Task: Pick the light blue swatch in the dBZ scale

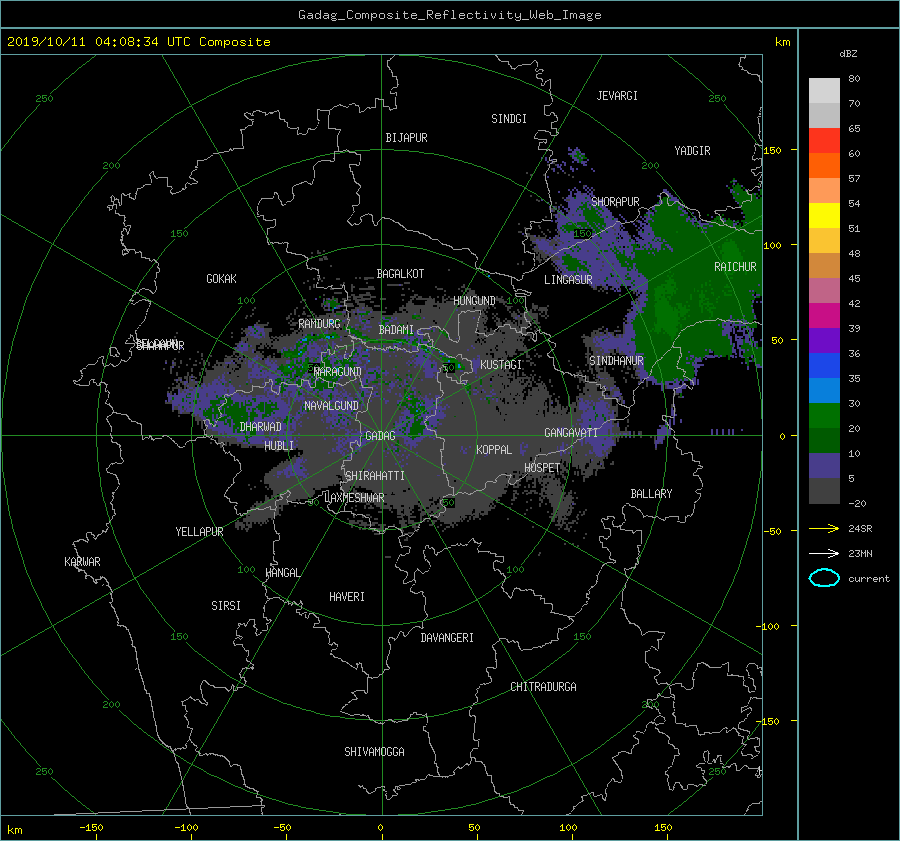Action: point(824,391)
